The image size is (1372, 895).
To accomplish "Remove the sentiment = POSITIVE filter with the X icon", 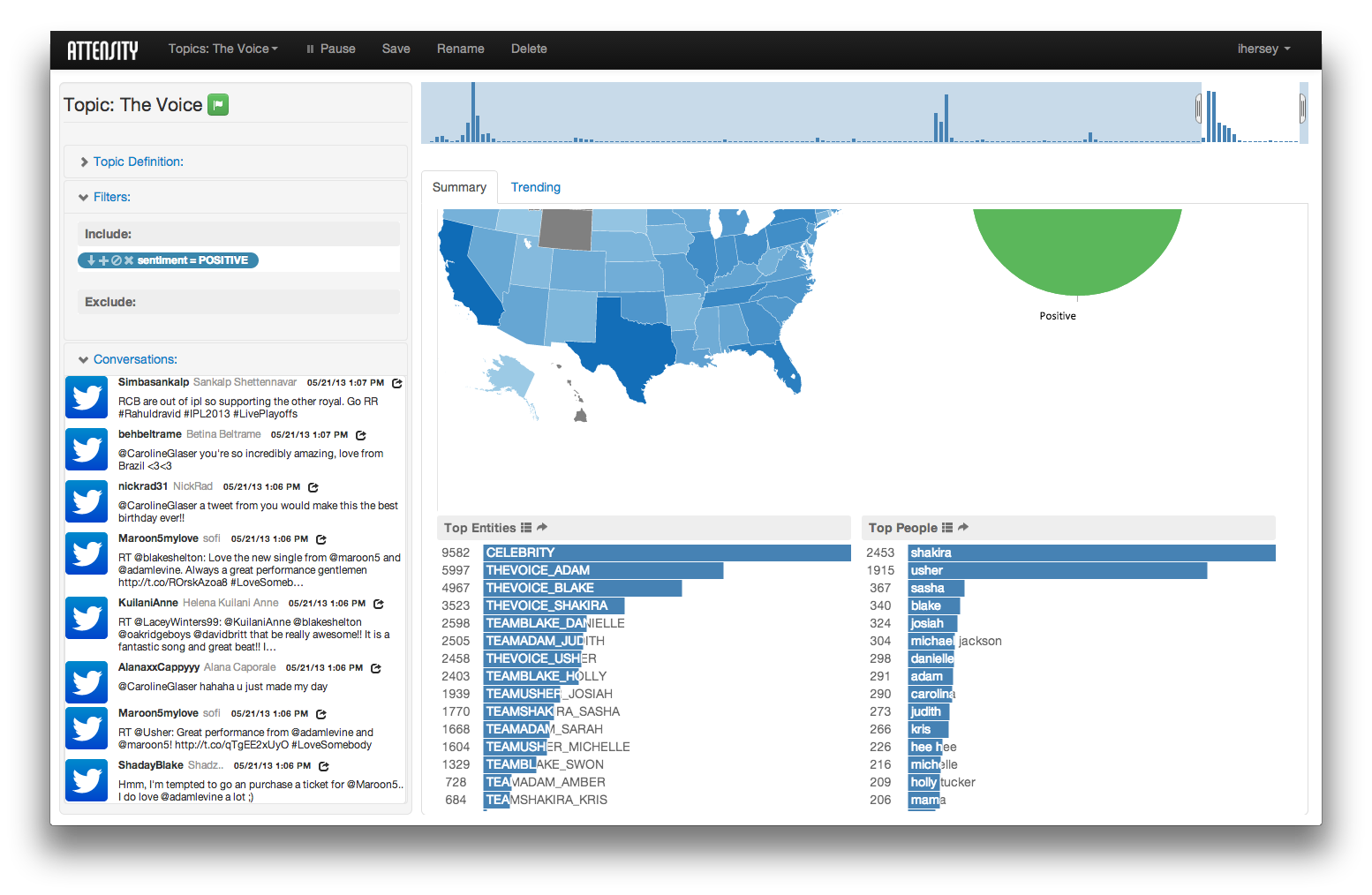I will click(x=129, y=260).
